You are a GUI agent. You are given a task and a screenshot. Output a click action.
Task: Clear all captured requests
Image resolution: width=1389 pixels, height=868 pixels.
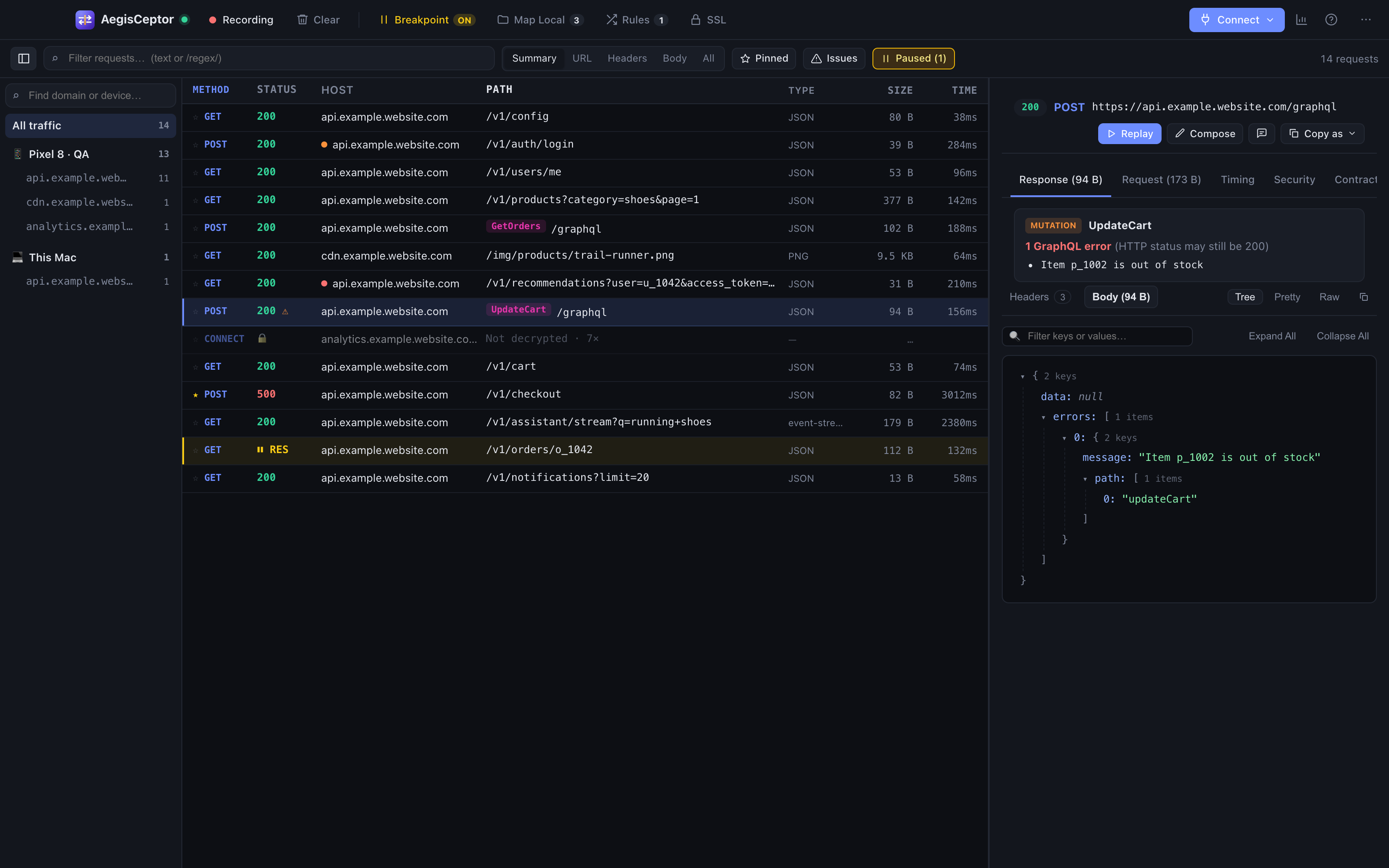(x=319, y=20)
